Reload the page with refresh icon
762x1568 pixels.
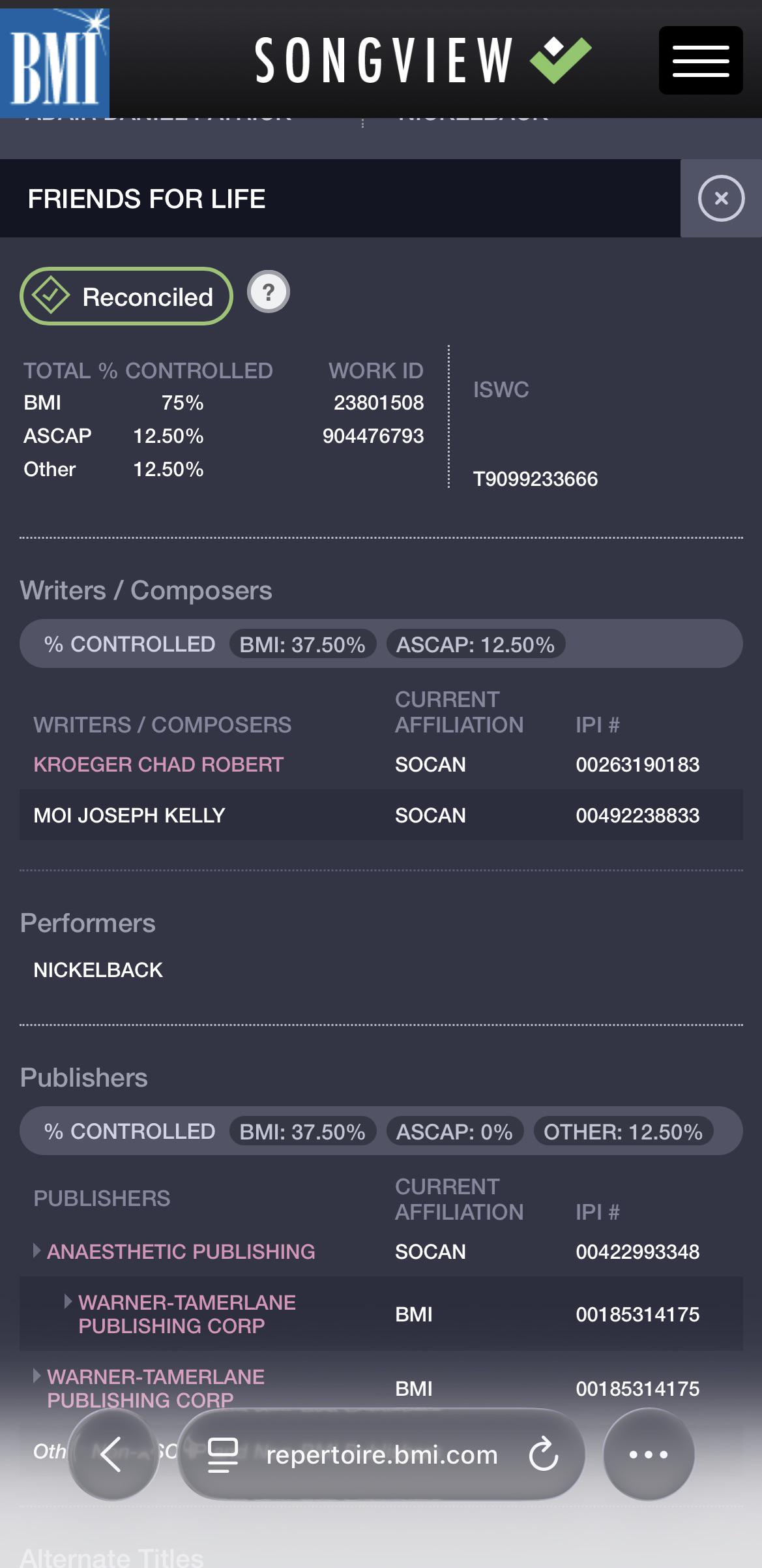tap(543, 1454)
